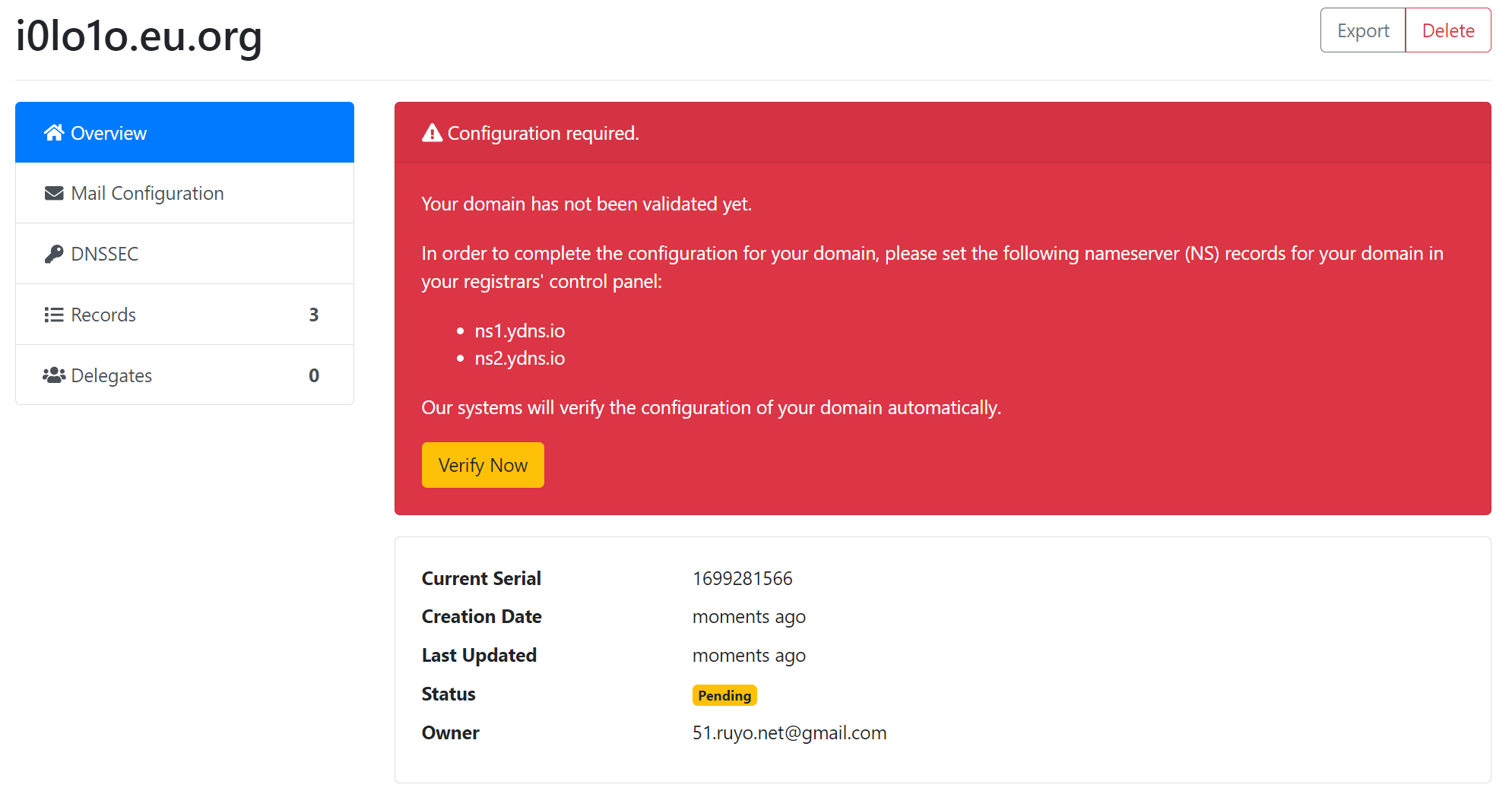Screen dimensions: 1512x794
Task: Click the yellow Pending status badge
Action: pos(724,695)
